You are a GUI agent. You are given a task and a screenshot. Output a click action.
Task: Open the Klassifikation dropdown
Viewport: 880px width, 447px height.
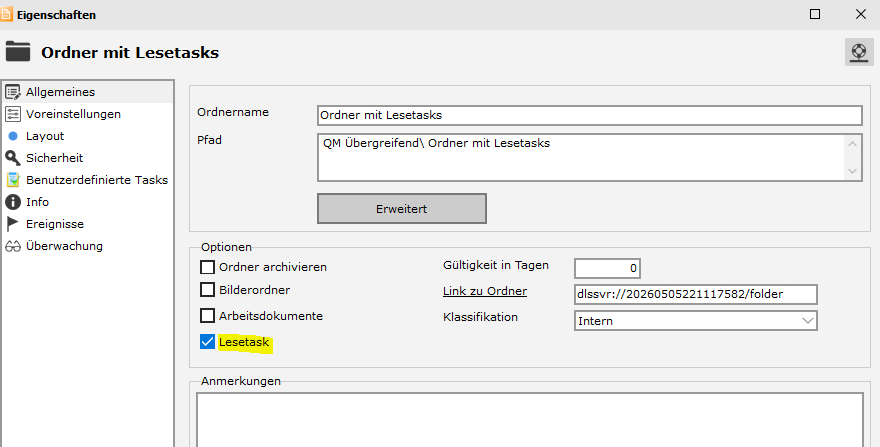(695, 321)
